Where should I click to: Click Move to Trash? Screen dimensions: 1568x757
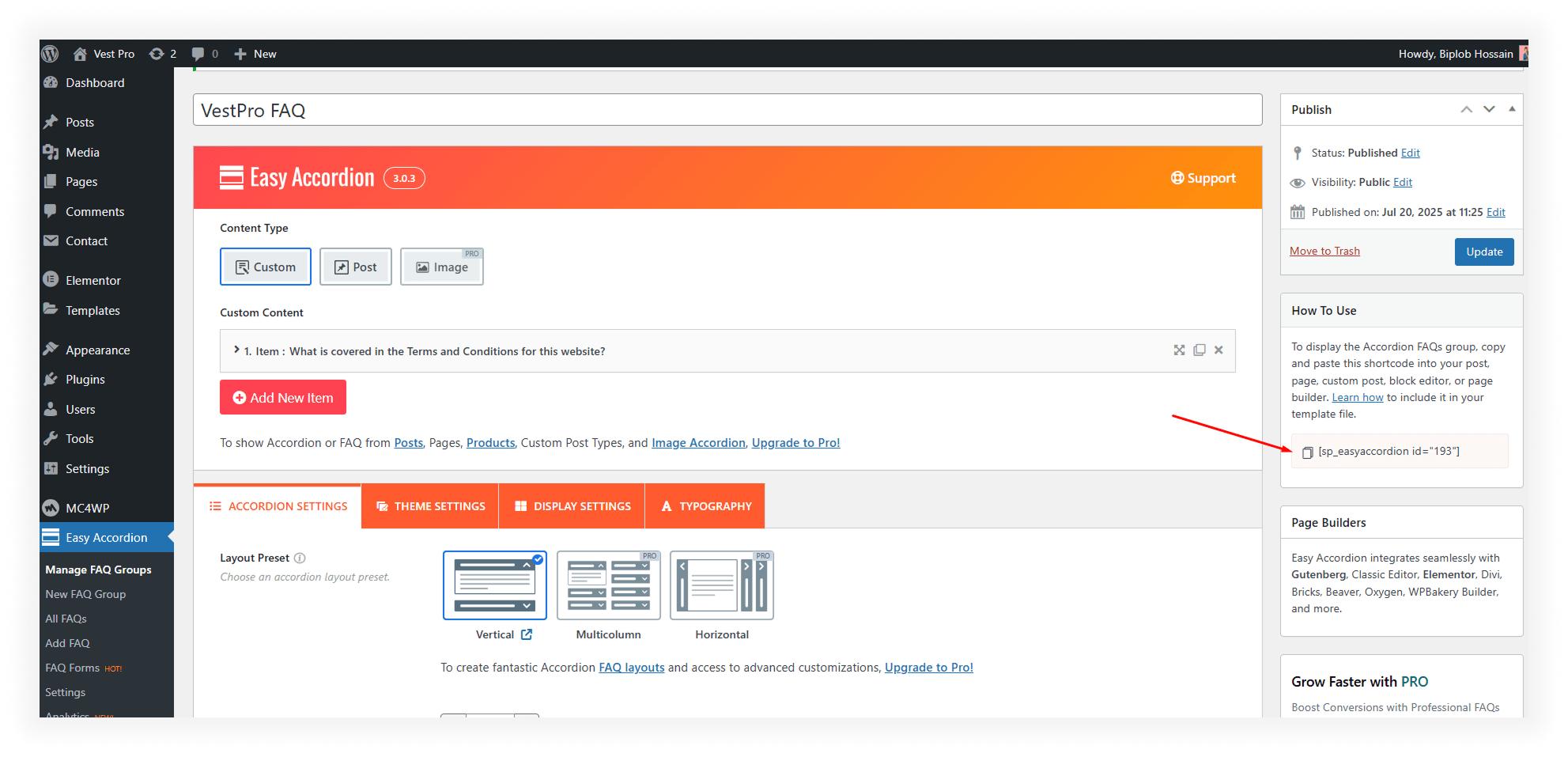coord(1324,251)
